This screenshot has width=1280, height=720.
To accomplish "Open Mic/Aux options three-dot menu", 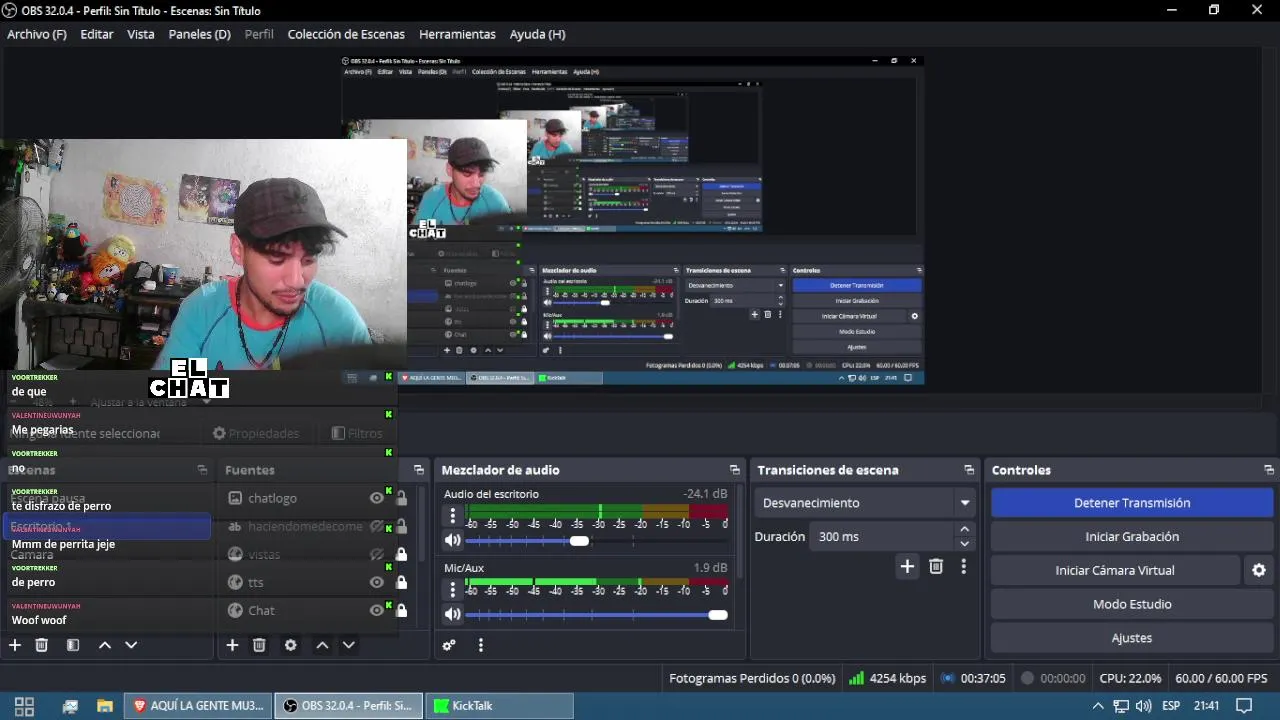I will tap(453, 590).
